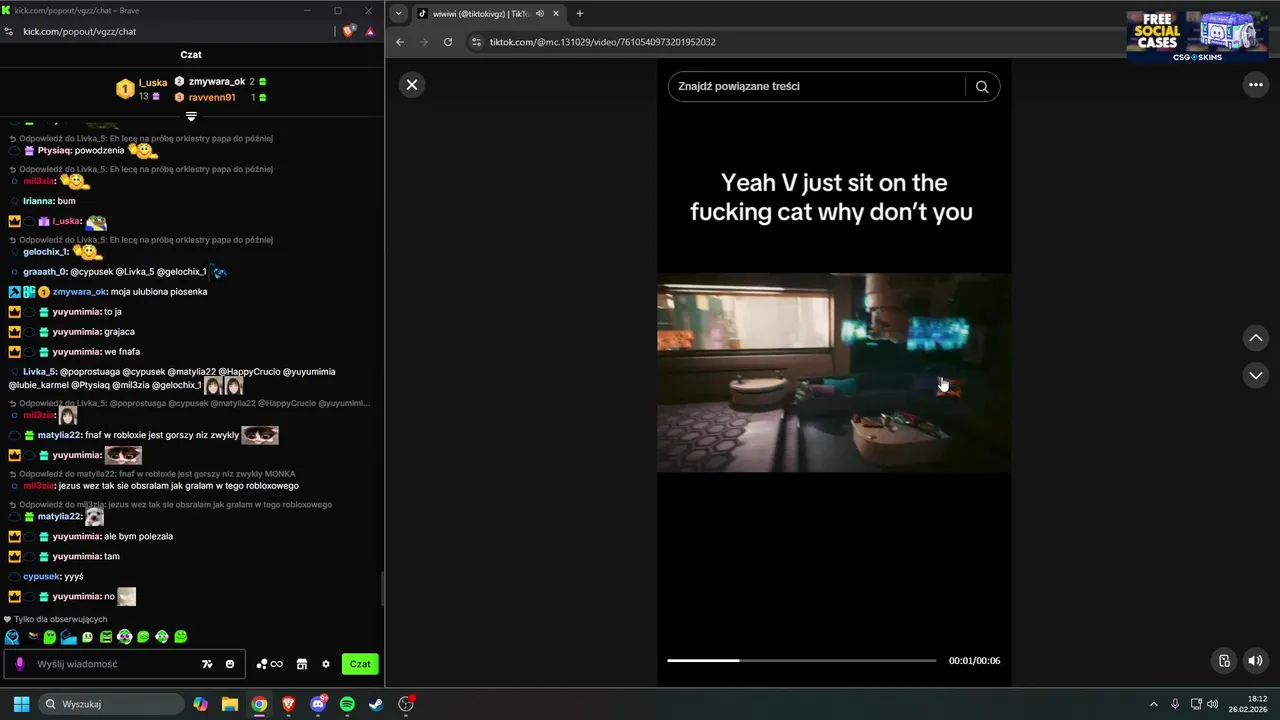The height and width of the screenshot is (720, 1280).
Task: Mute tab audio via tab speaker icon
Action: point(540,14)
